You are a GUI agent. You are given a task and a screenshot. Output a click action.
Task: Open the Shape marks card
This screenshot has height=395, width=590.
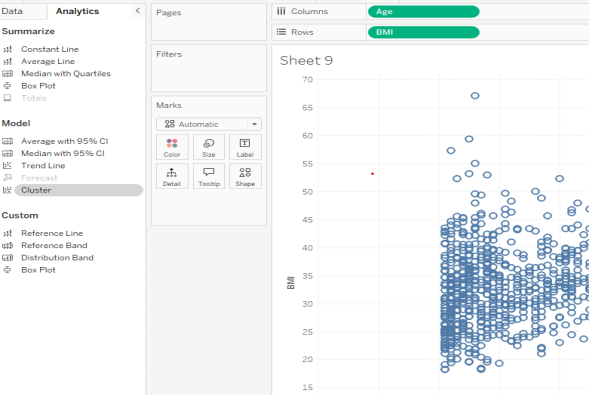[x=245, y=176]
